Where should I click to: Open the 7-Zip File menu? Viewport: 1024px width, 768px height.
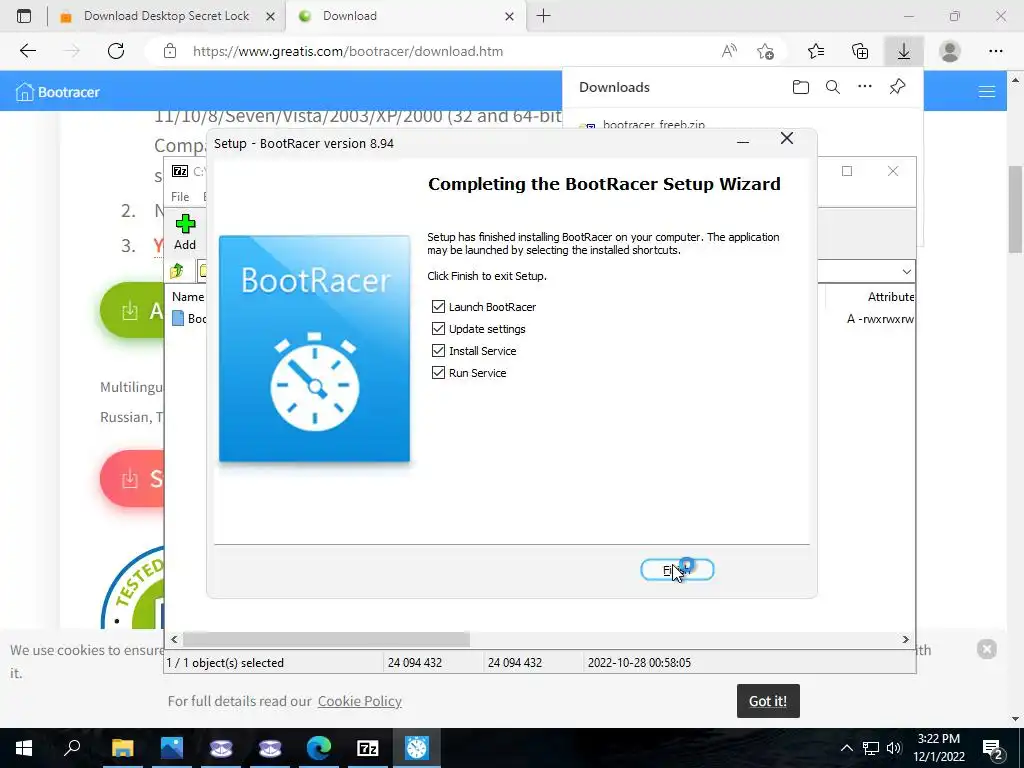click(180, 197)
